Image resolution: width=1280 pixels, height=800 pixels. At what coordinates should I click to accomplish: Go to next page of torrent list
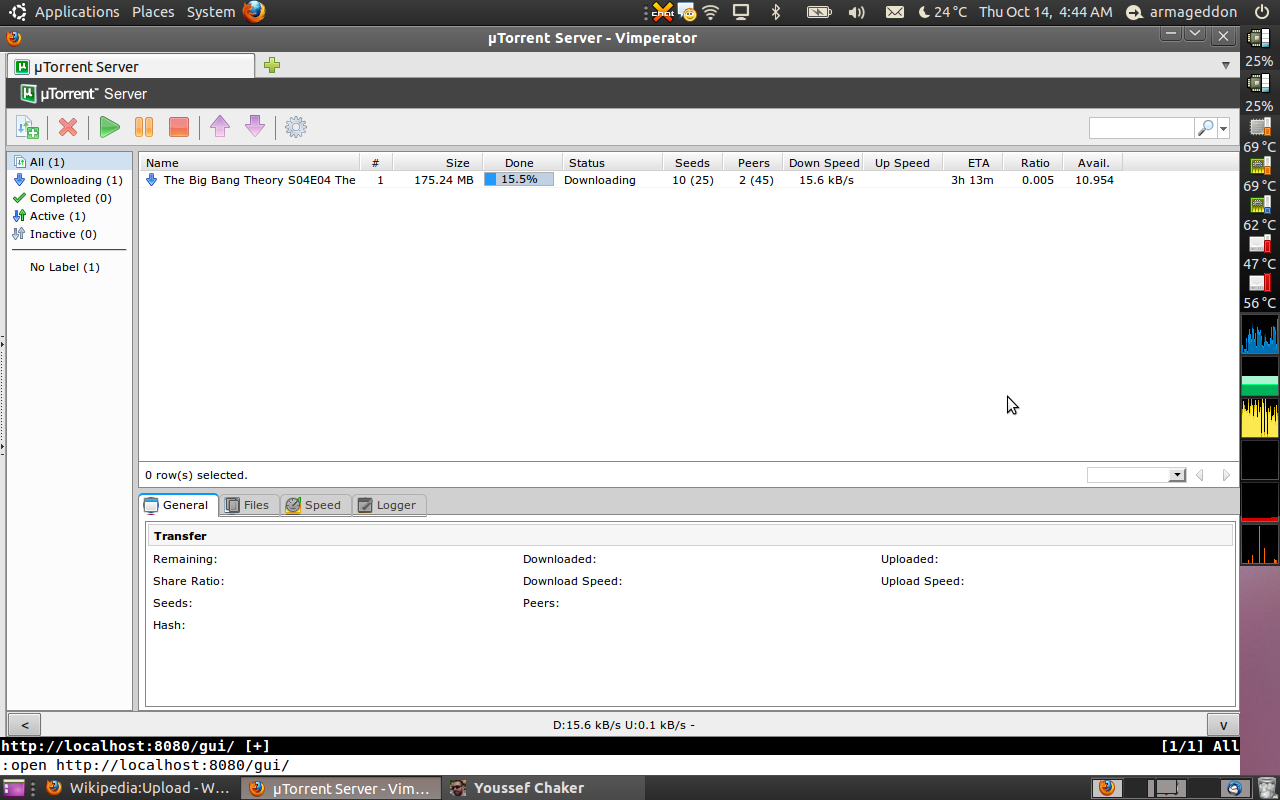[x=1227, y=475]
